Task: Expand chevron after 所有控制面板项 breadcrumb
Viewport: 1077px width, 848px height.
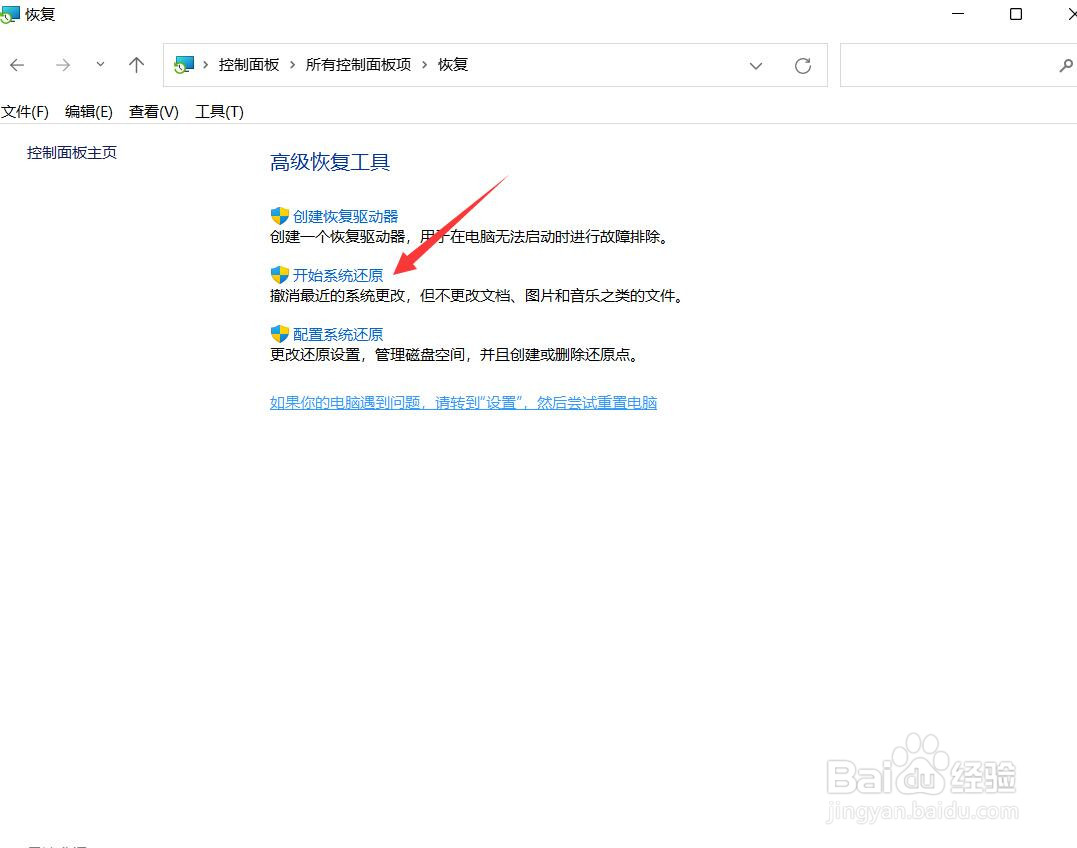Action: coord(424,65)
